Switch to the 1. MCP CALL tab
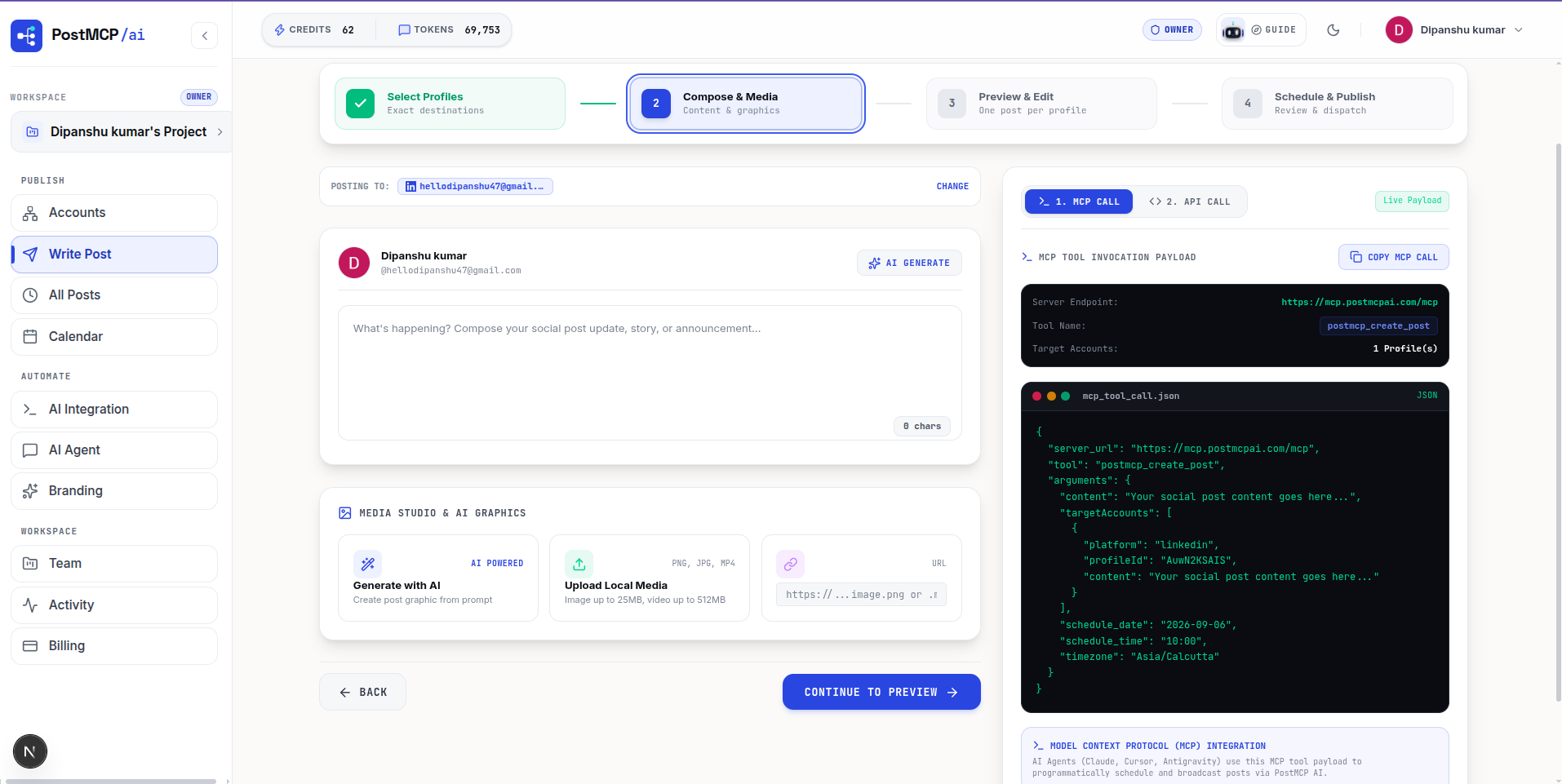Screen dimensions: 1562x784 (x=1078, y=202)
